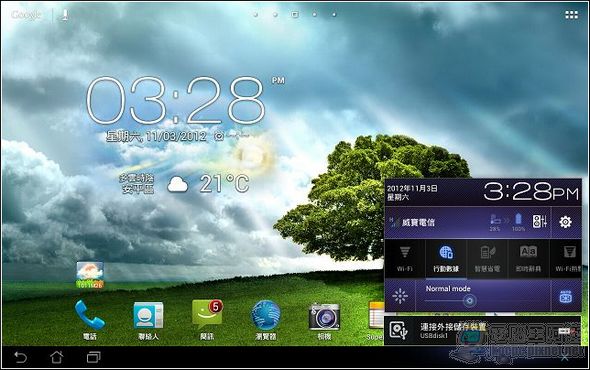Toggle the Wi-Fi hotspot tile
This screenshot has width=590, height=370.
(566, 259)
